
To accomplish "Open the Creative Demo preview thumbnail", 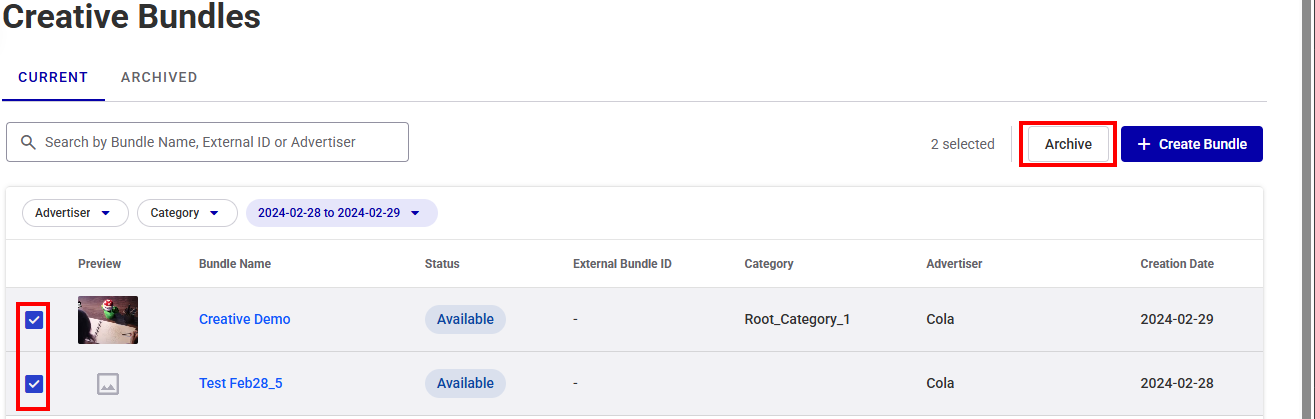I will 108,320.
